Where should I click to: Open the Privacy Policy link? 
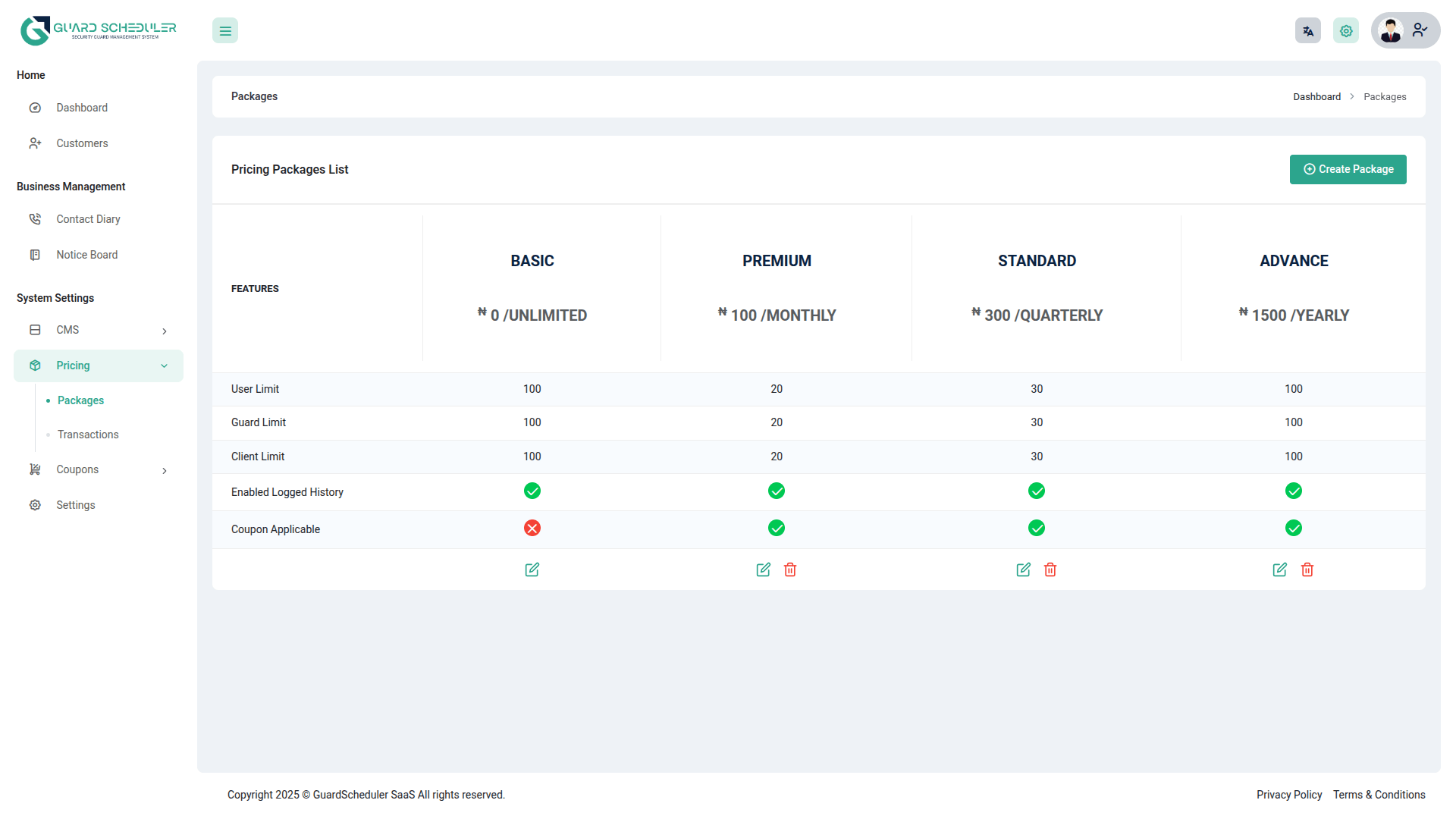pyautogui.click(x=1288, y=795)
